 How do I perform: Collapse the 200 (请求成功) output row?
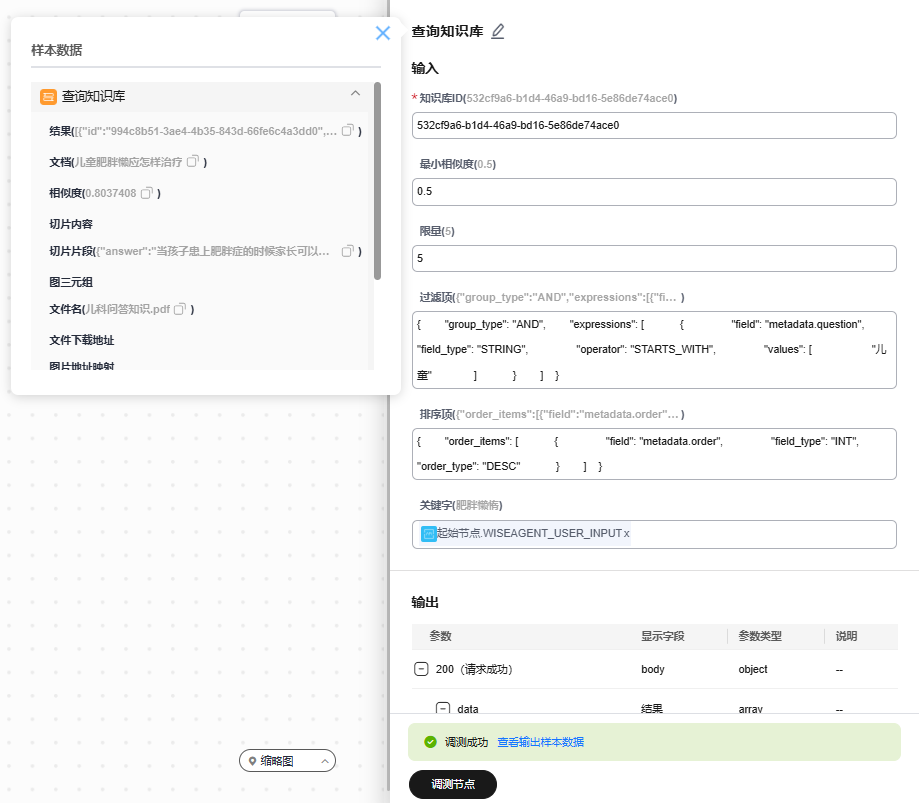421,669
